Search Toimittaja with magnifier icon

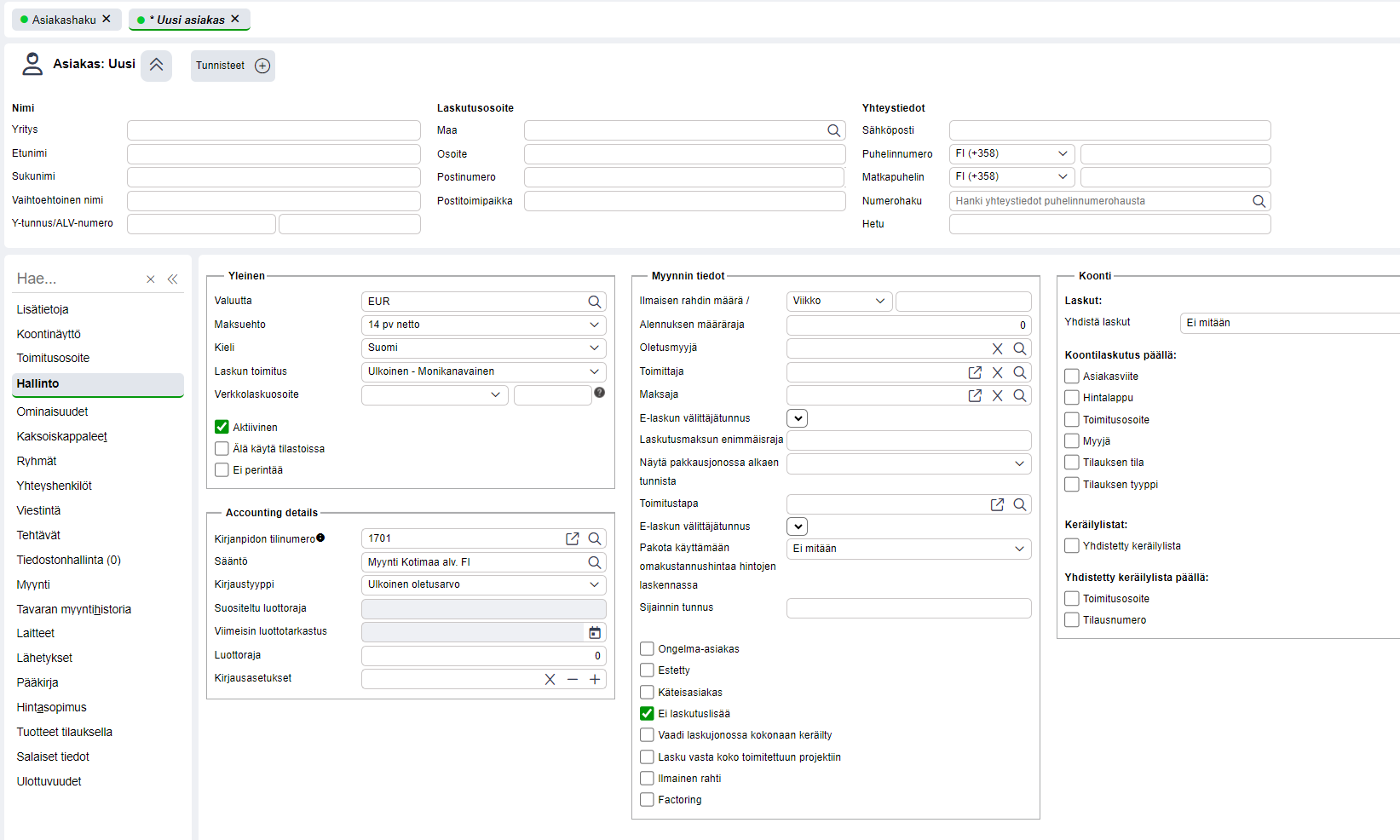tap(1020, 372)
